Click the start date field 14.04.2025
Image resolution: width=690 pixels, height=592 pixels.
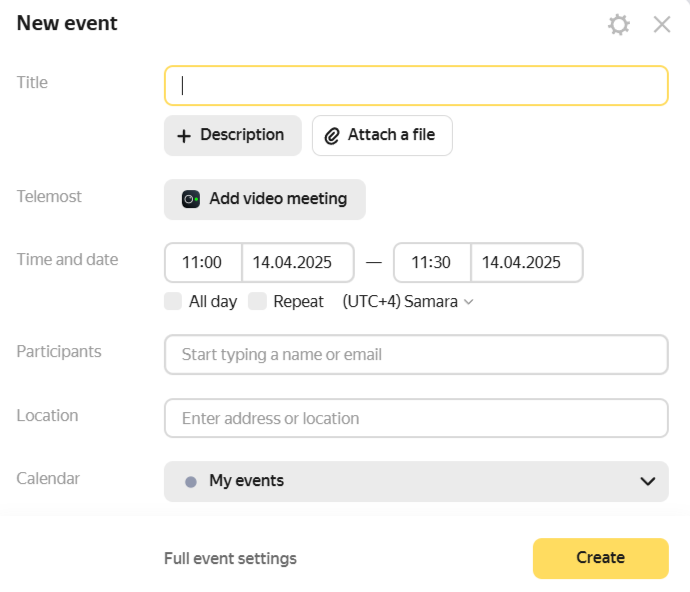coord(297,263)
